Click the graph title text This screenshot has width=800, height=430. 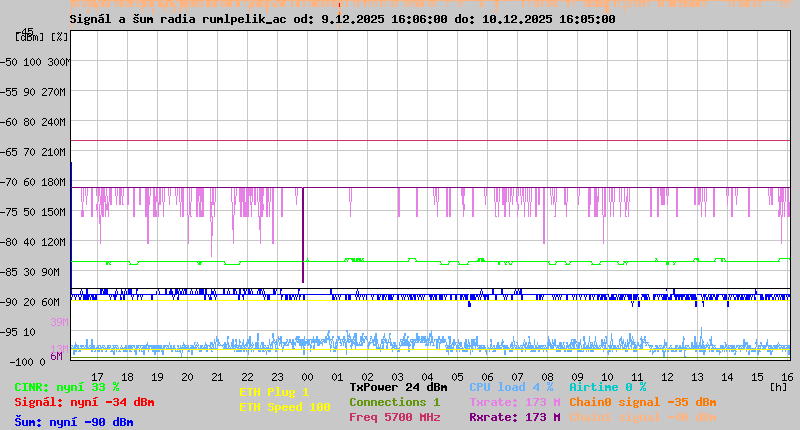click(x=342, y=19)
